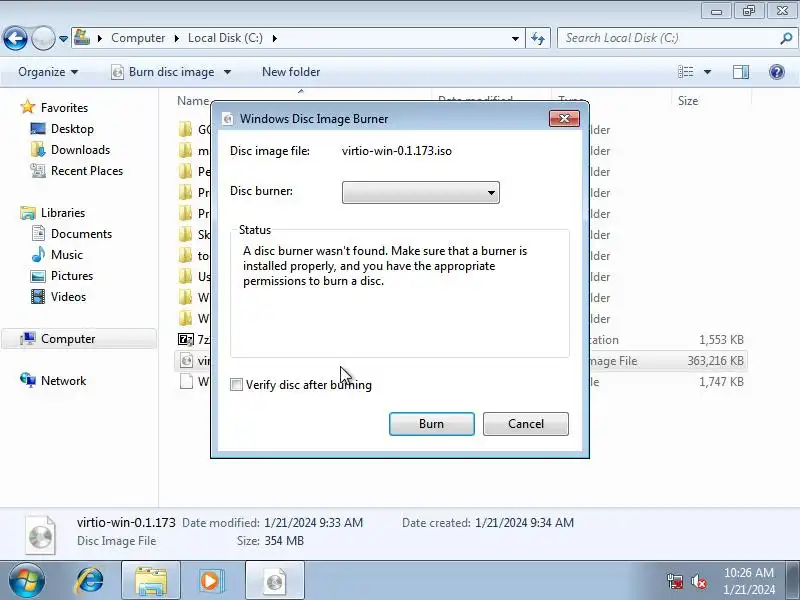Click the disc image file thumbnail in details pane
This screenshot has height=600, width=800.
click(x=40, y=535)
